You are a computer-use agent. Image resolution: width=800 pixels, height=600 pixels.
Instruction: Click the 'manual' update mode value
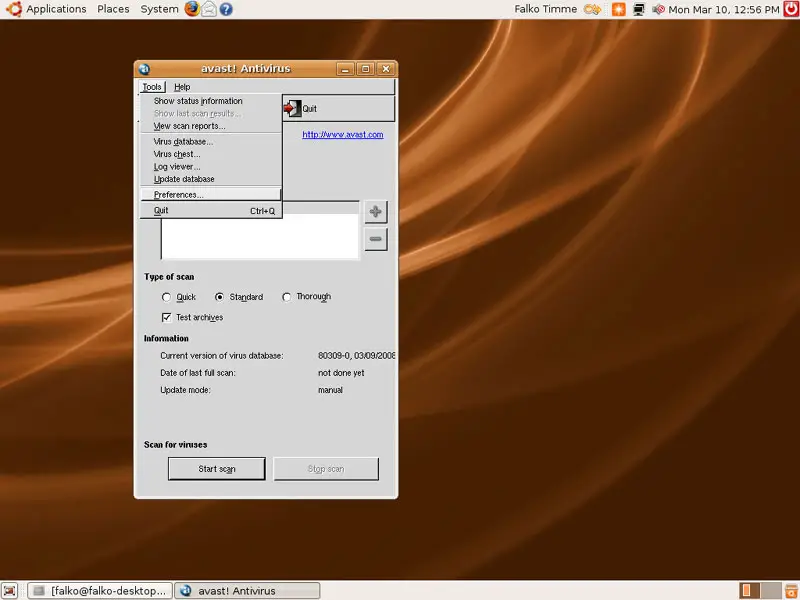tap(331, 390)
